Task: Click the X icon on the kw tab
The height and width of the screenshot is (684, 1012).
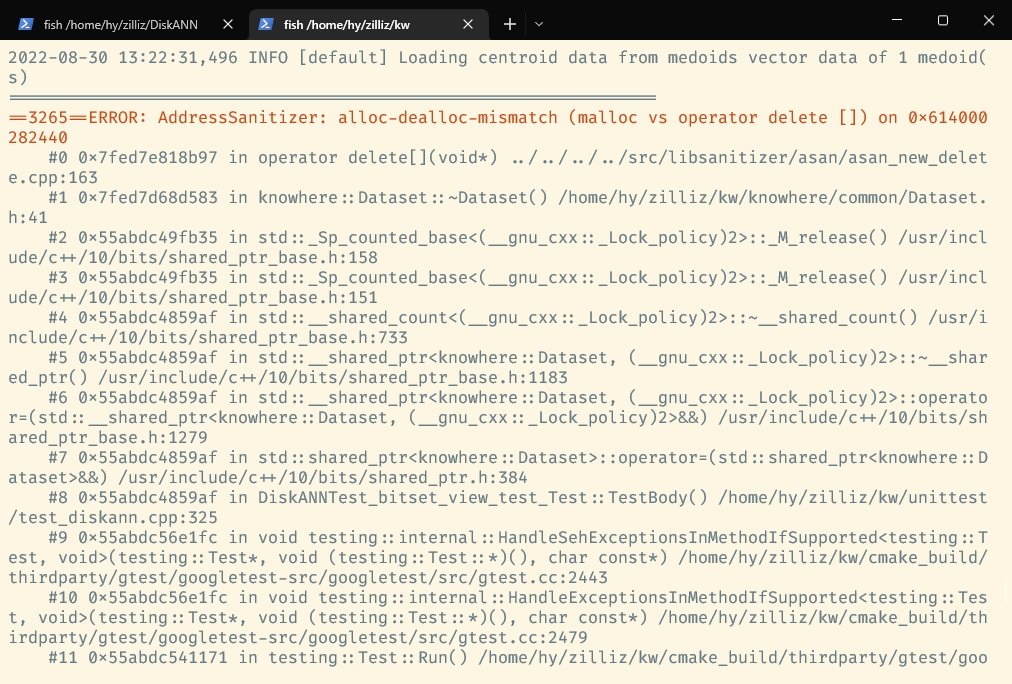Action: pos(467,24)
